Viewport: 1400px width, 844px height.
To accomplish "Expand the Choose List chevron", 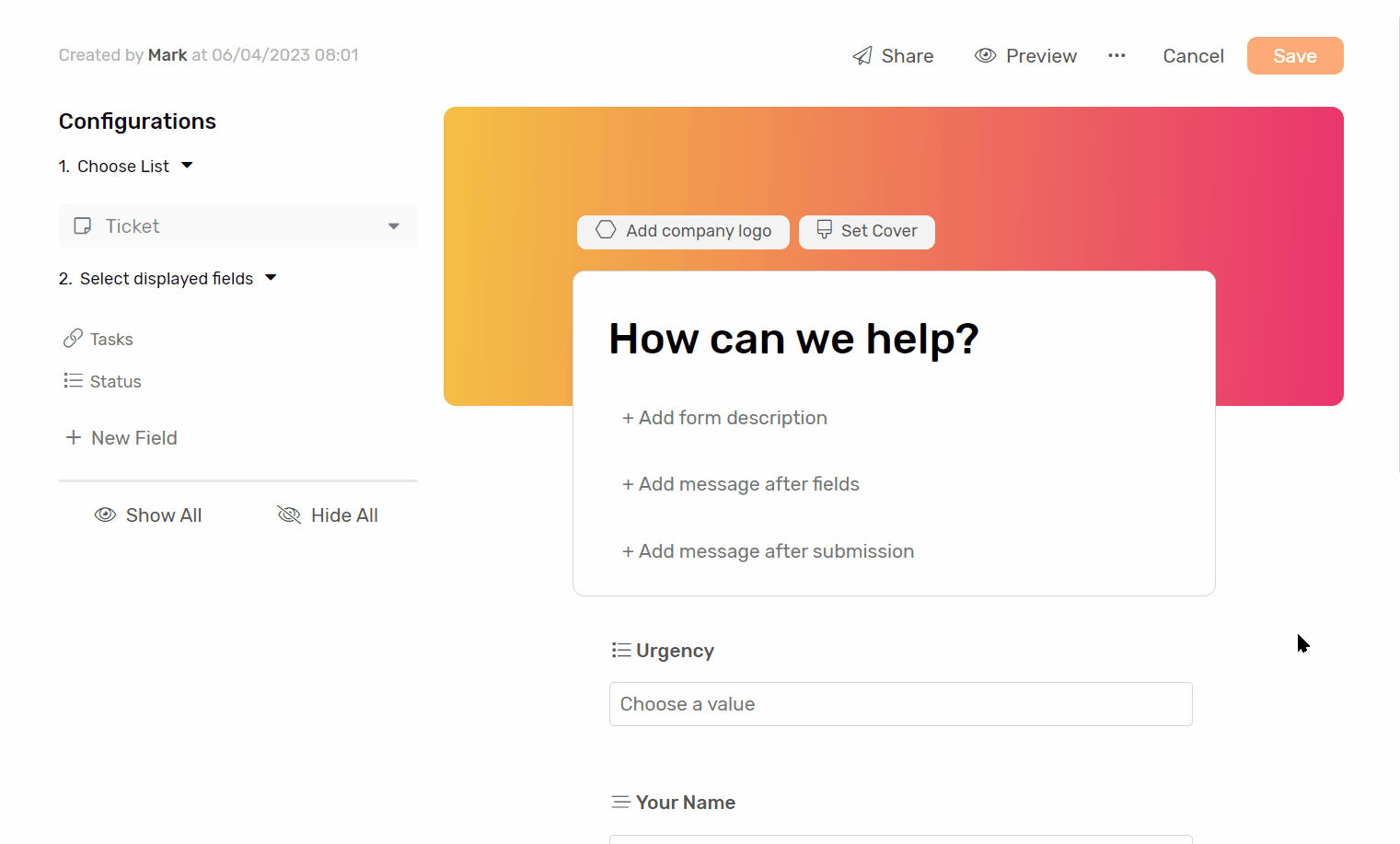I will tap(187, 166).
